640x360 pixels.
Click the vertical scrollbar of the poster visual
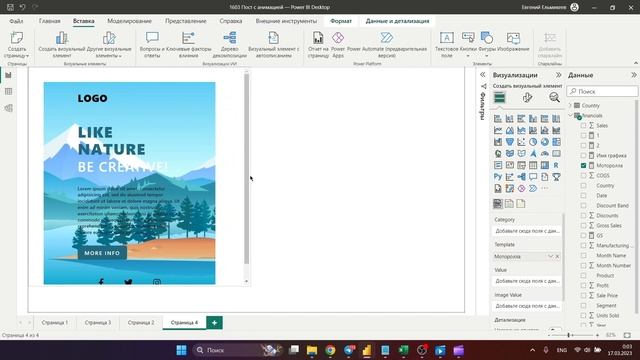click(246, 169)
